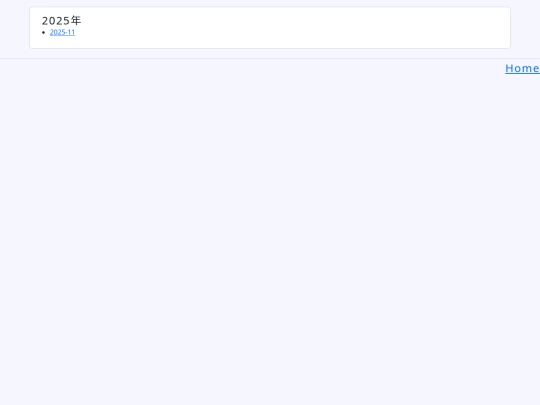Select the list item containing 2025-11
Viewport: 540px width, 405px height.
(274, 32)
